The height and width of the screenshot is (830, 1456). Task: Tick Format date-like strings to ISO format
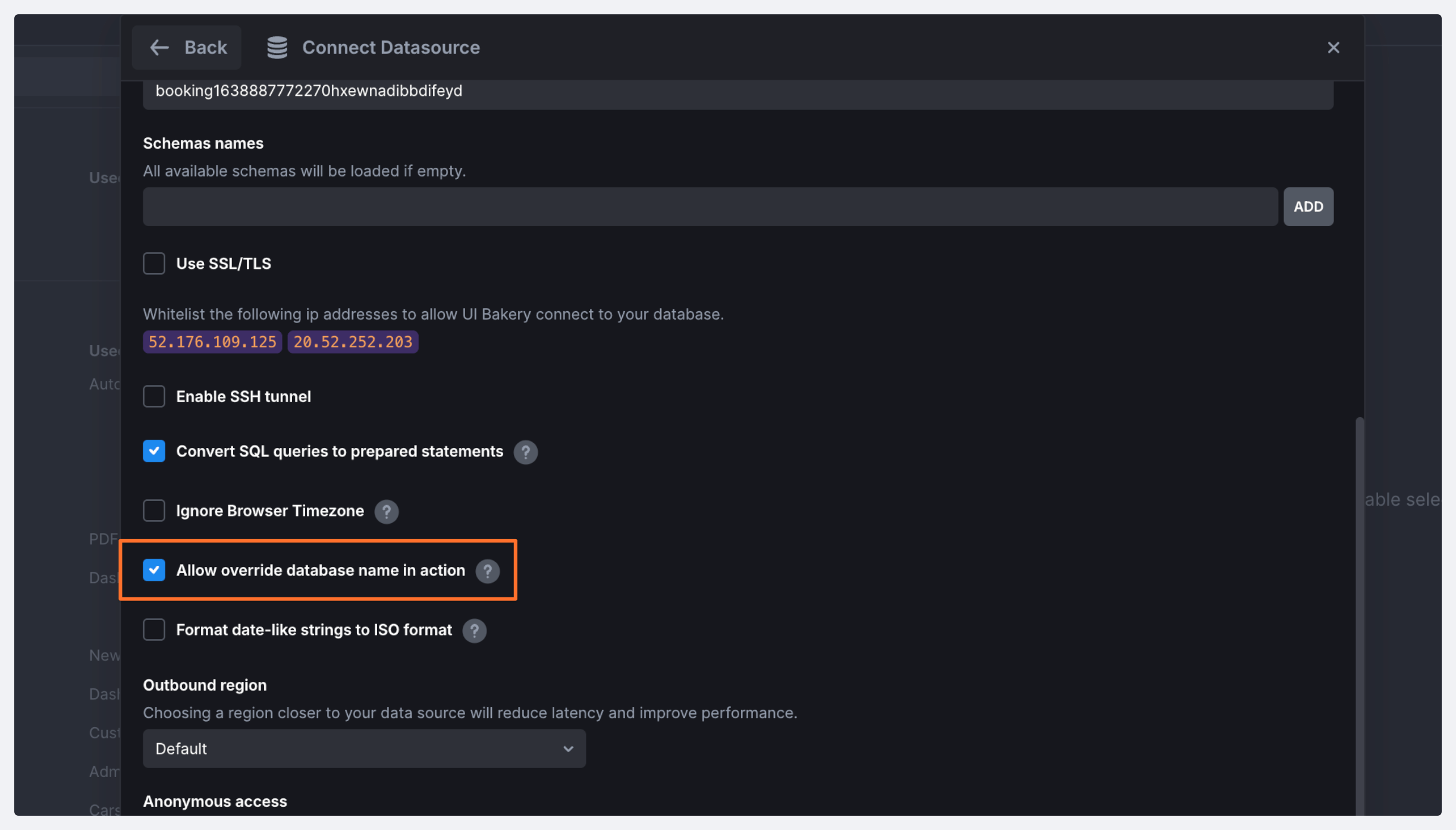pos(154,629)
